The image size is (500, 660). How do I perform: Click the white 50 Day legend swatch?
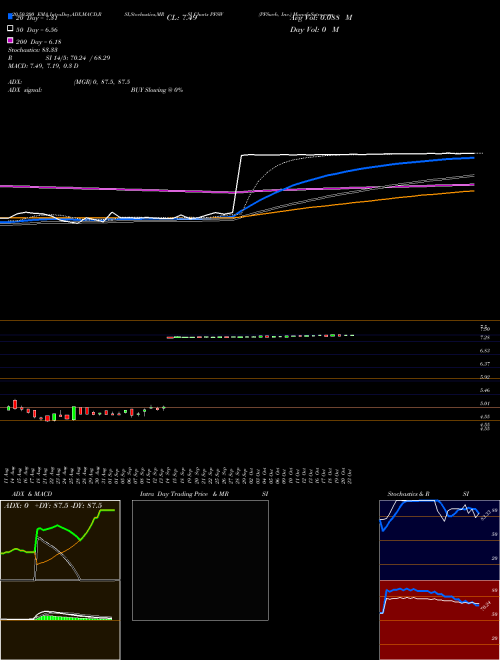11,29
